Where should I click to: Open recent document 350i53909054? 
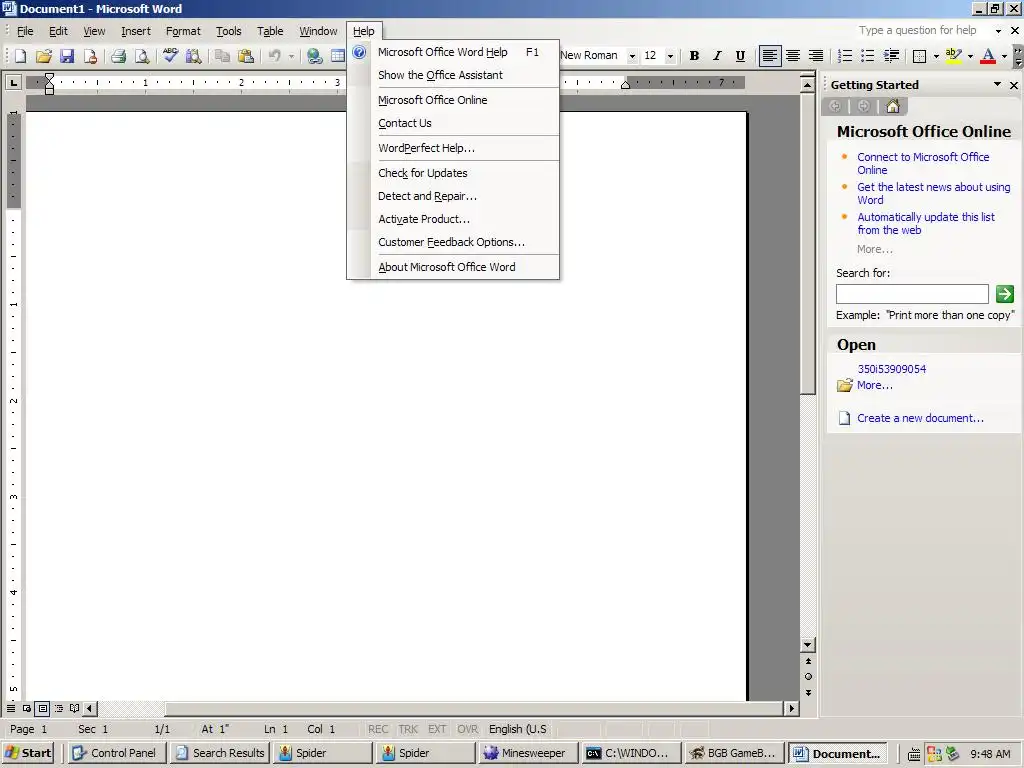pyautogui.click(x=891, y=369)
